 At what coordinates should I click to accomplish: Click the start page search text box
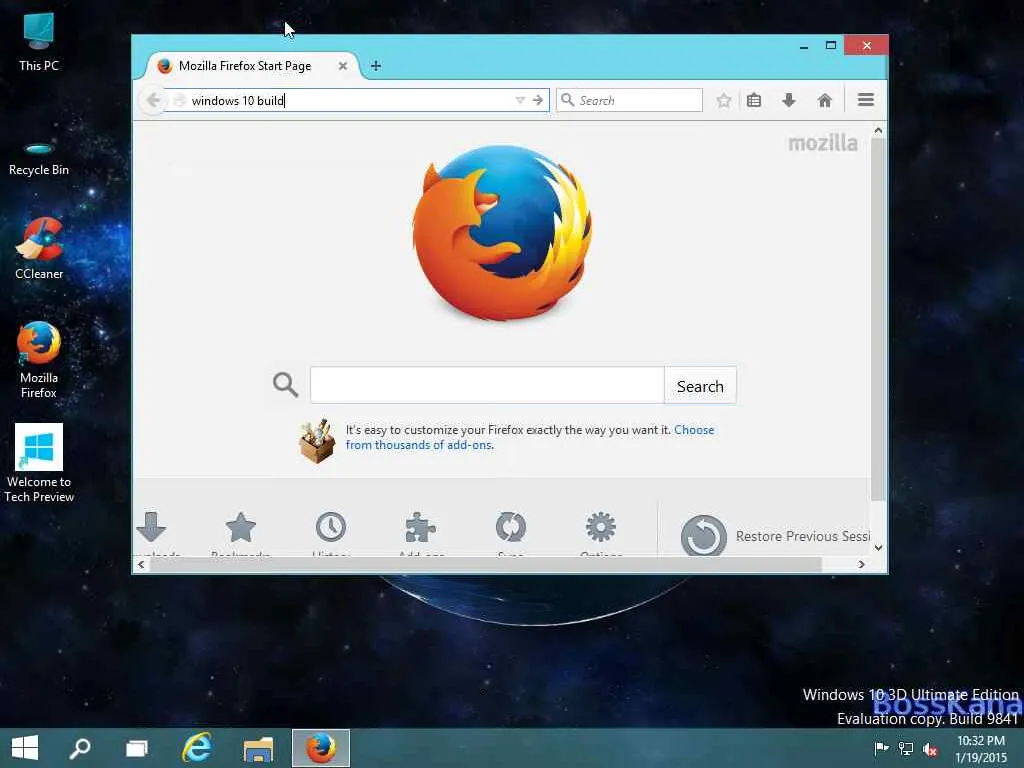coord(487,385)
